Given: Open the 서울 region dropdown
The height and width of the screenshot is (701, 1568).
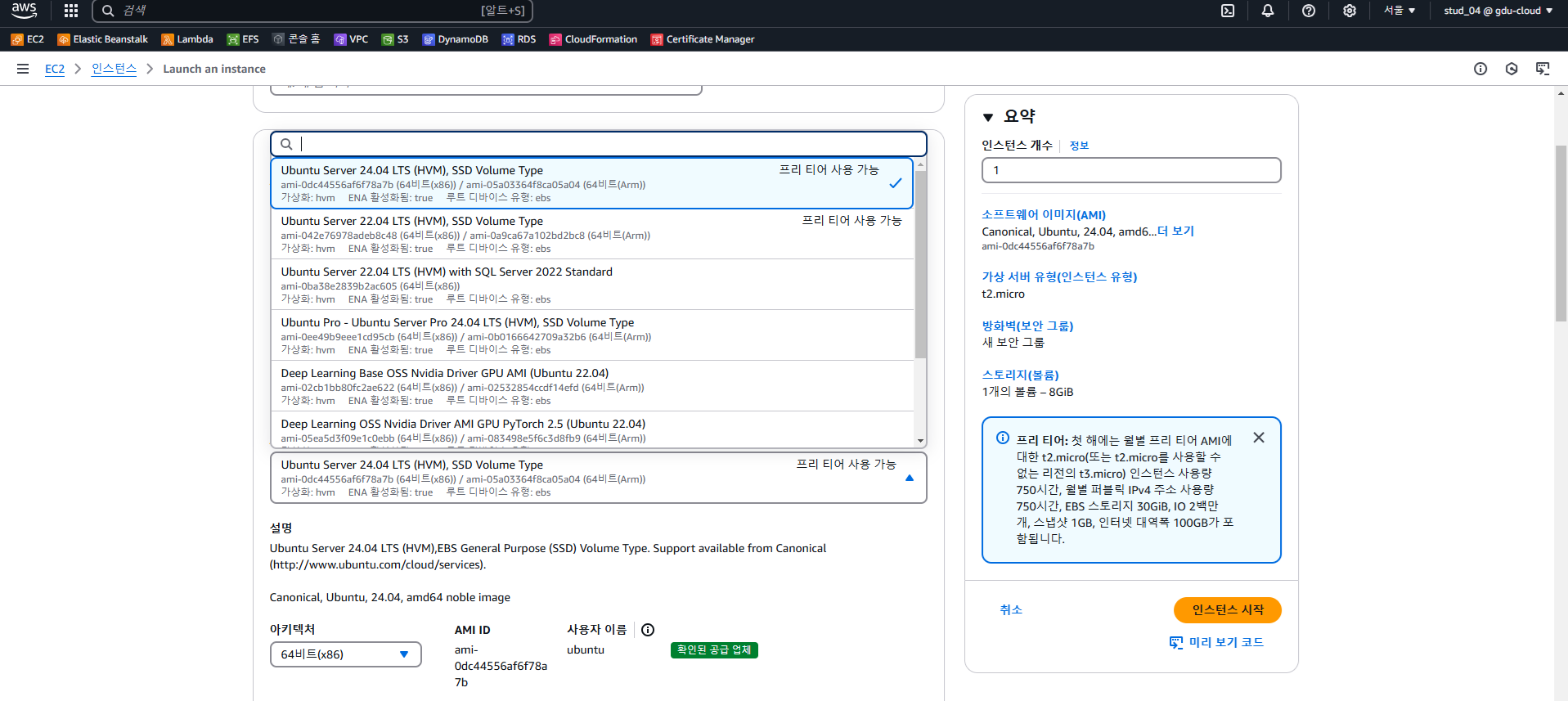Looking at the screenshot, I should [x=1399, y=11].
